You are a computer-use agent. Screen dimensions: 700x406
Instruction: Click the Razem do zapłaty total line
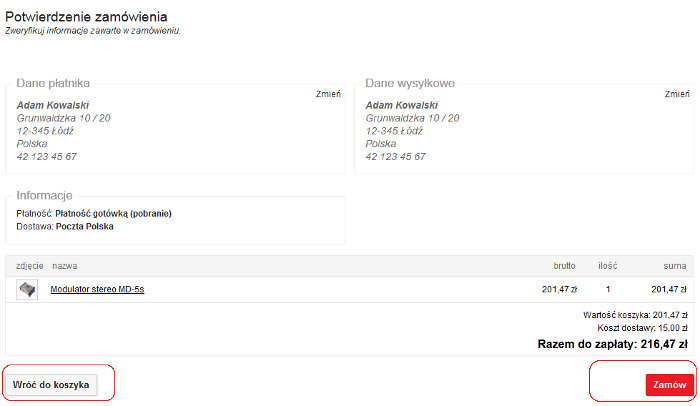(x=612, y=344)
